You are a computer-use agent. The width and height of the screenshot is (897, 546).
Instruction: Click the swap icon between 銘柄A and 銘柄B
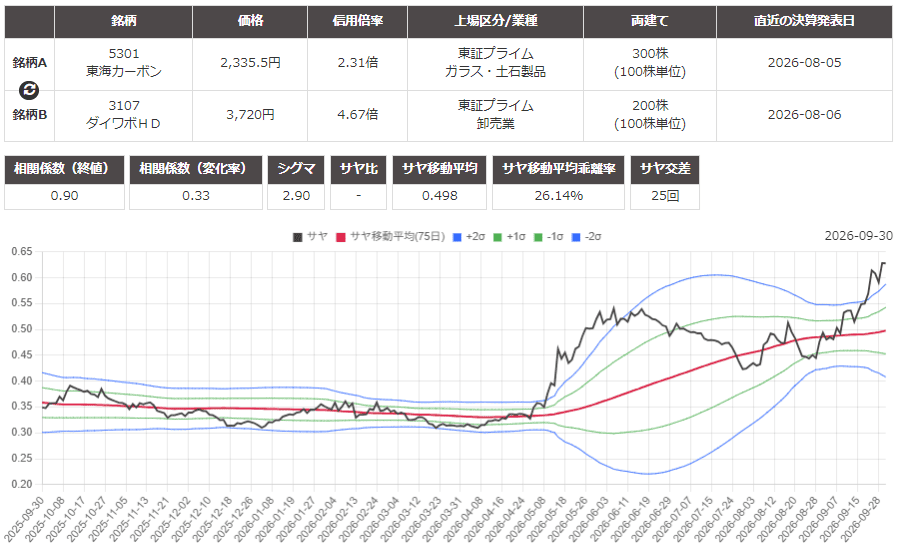29,90
